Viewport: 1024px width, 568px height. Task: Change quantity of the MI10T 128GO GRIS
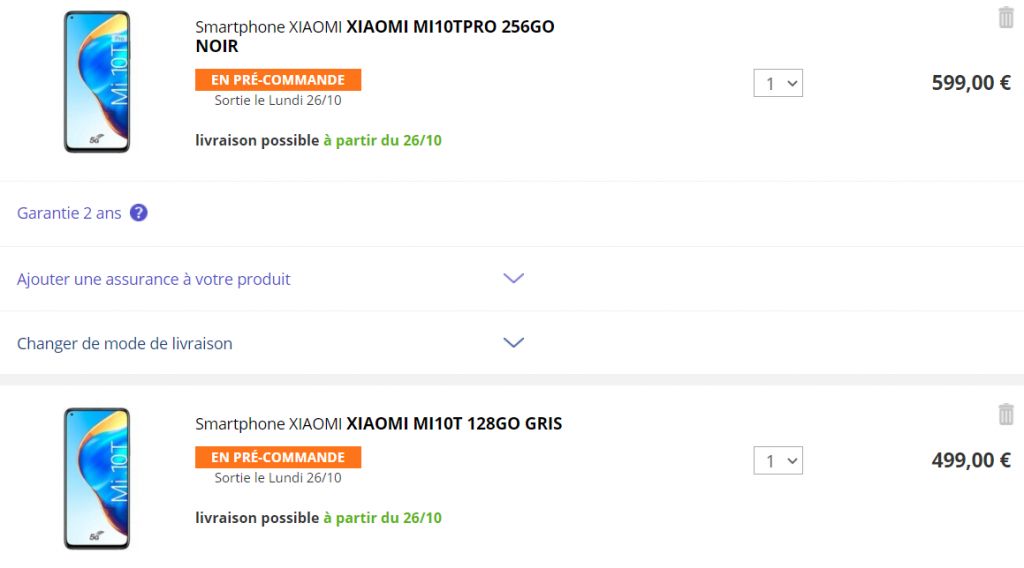(778, 460)
